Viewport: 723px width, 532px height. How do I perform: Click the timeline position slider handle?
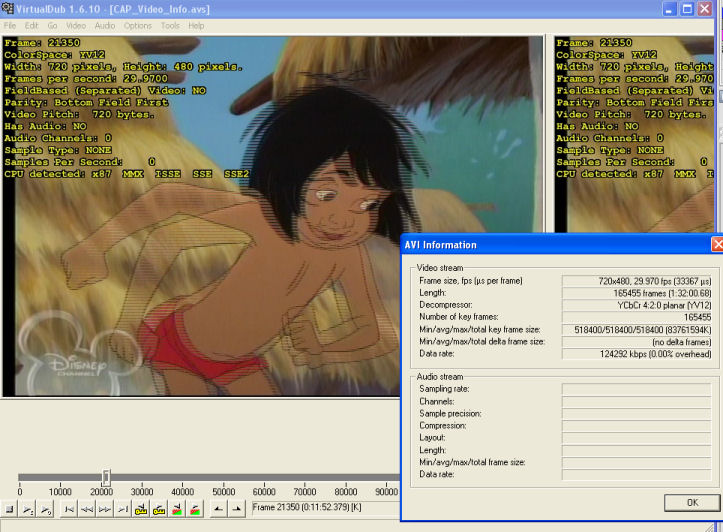pyautogui.click(x=106, y=477)
